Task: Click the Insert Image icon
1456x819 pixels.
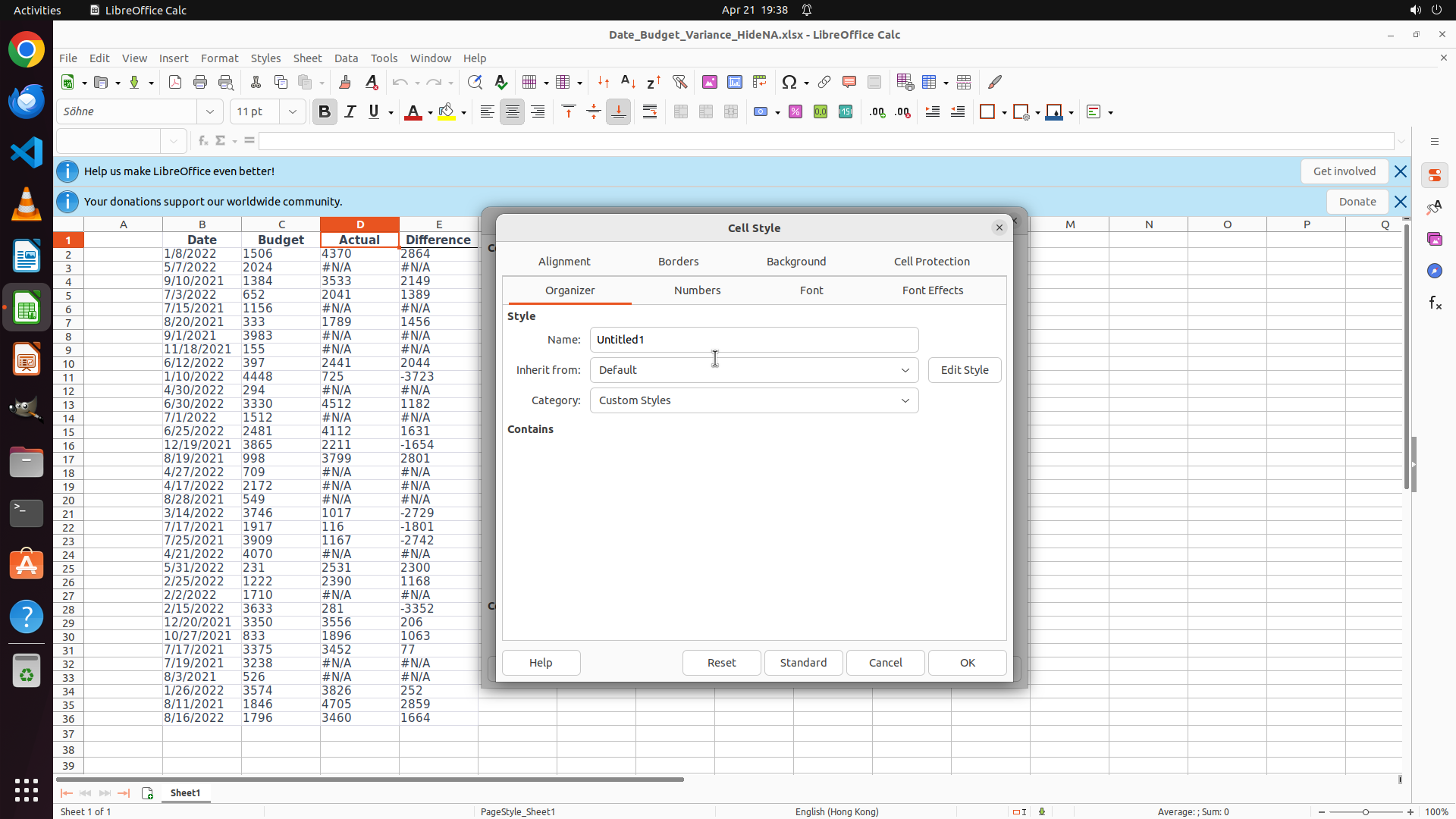Action: point(710,82)
